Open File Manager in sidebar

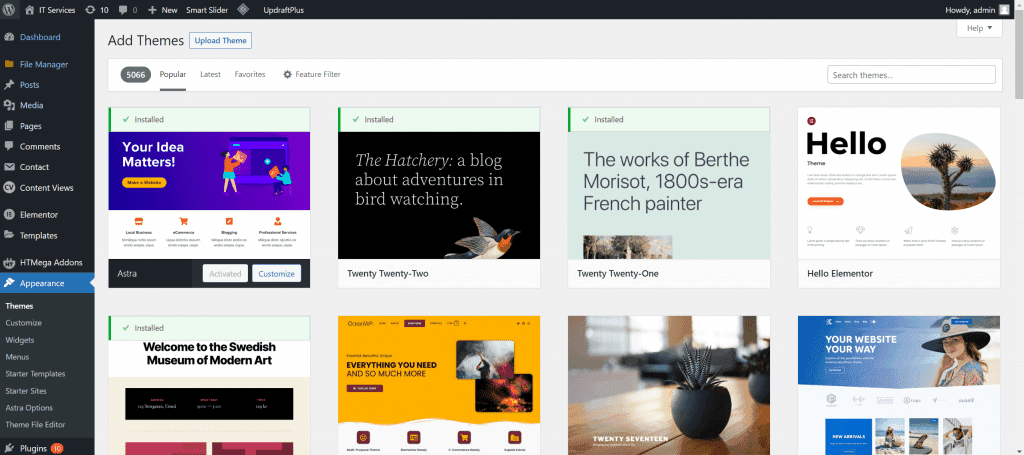pos(43,65)
